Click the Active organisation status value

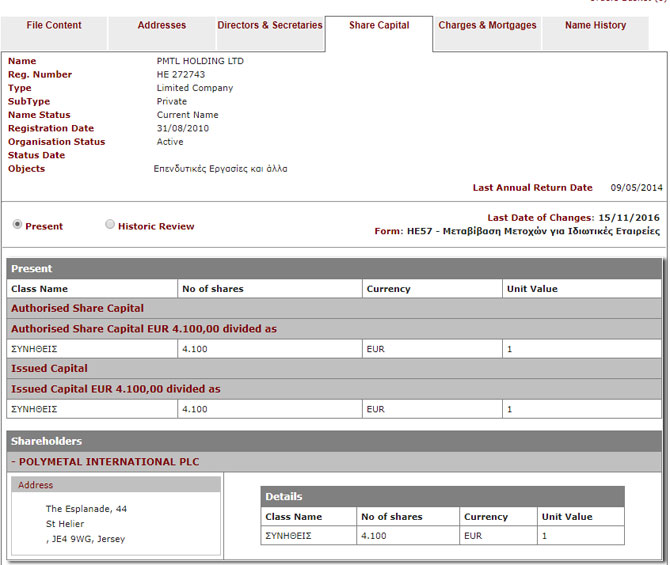(x=170, y=142)
